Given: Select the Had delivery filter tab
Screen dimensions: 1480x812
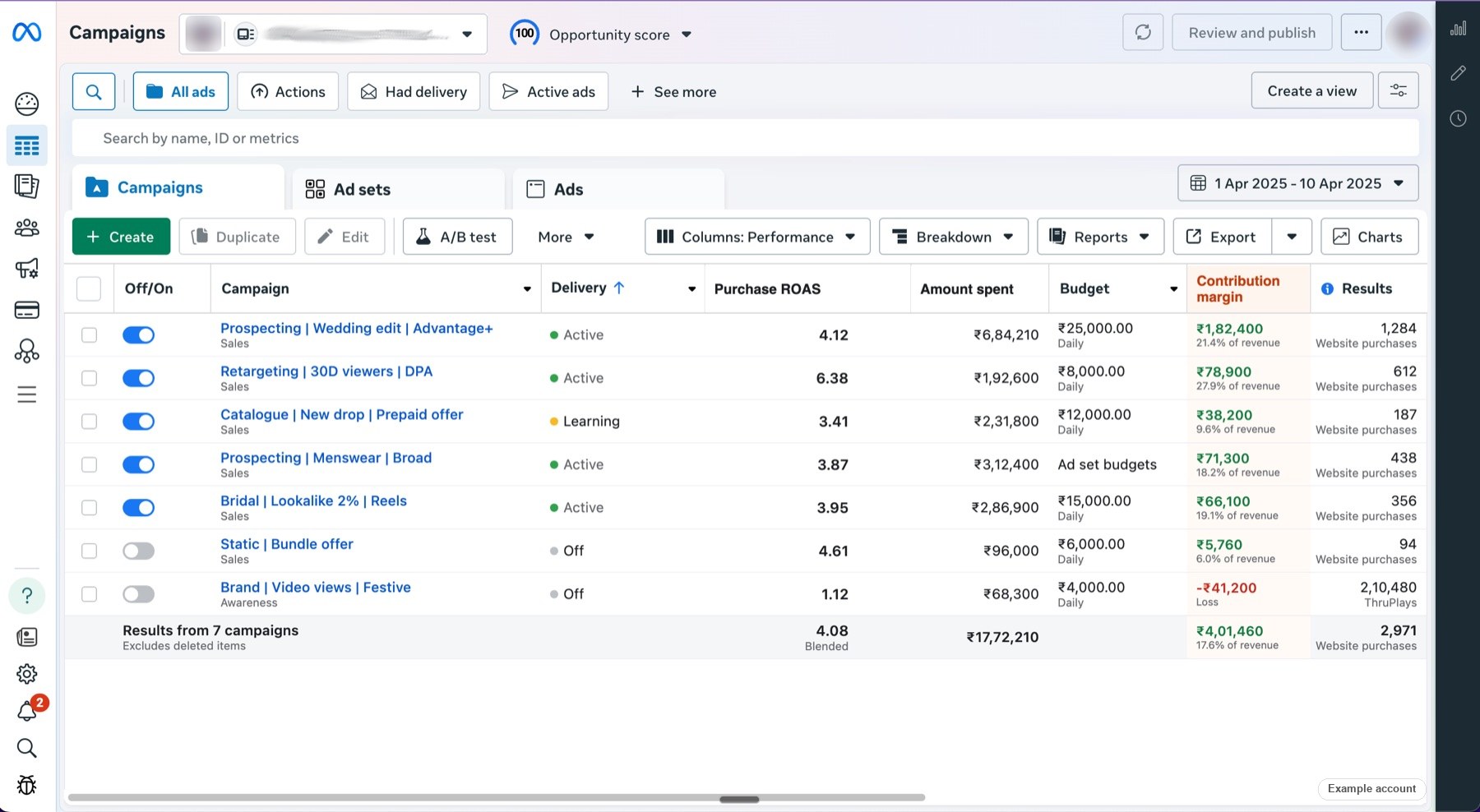Looking at the screenshot, I should pos(414,91).
